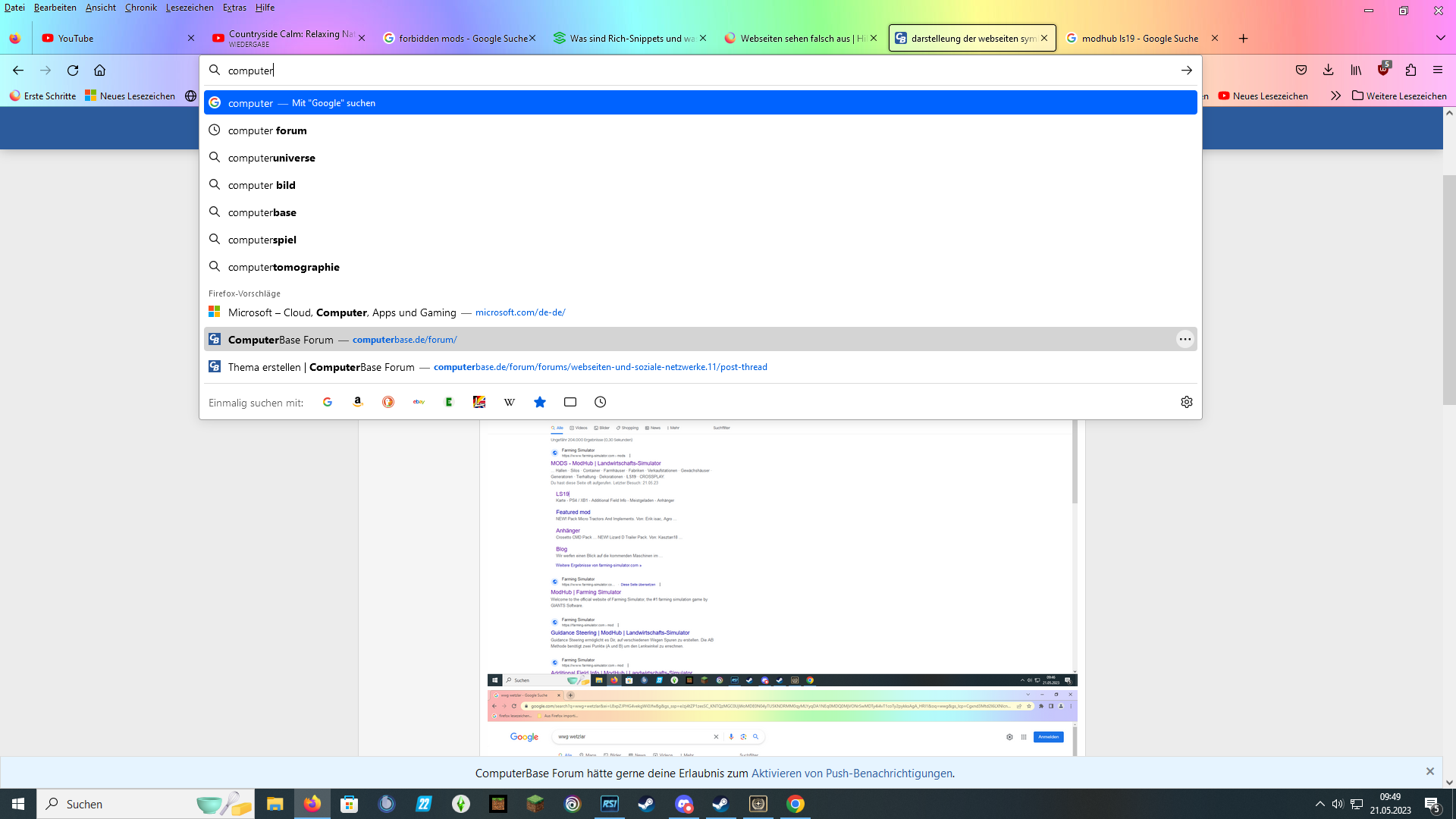Open Weitere Lesezeichen bookmarks folder
This screenshot has height=819, width=1456.
click(x=1399, y=96)
